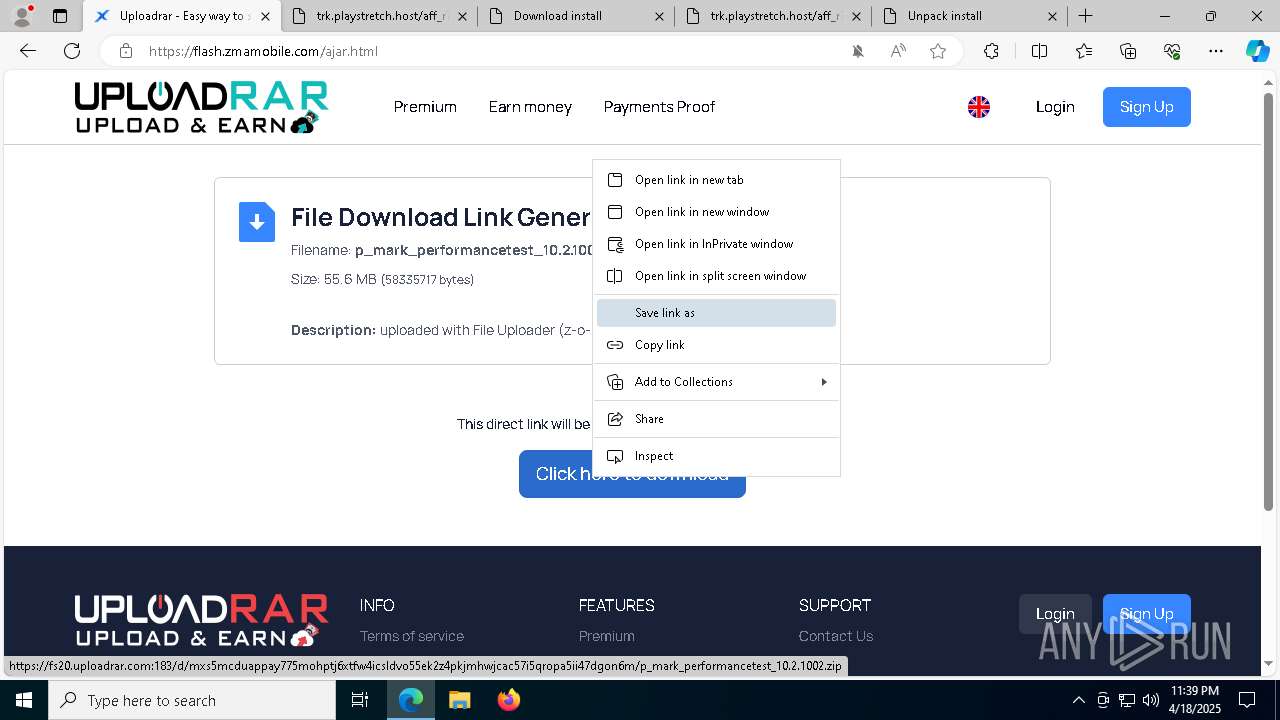1280x720 pixels.
Task: Open Windows Start menu
Action: point(23,700)
